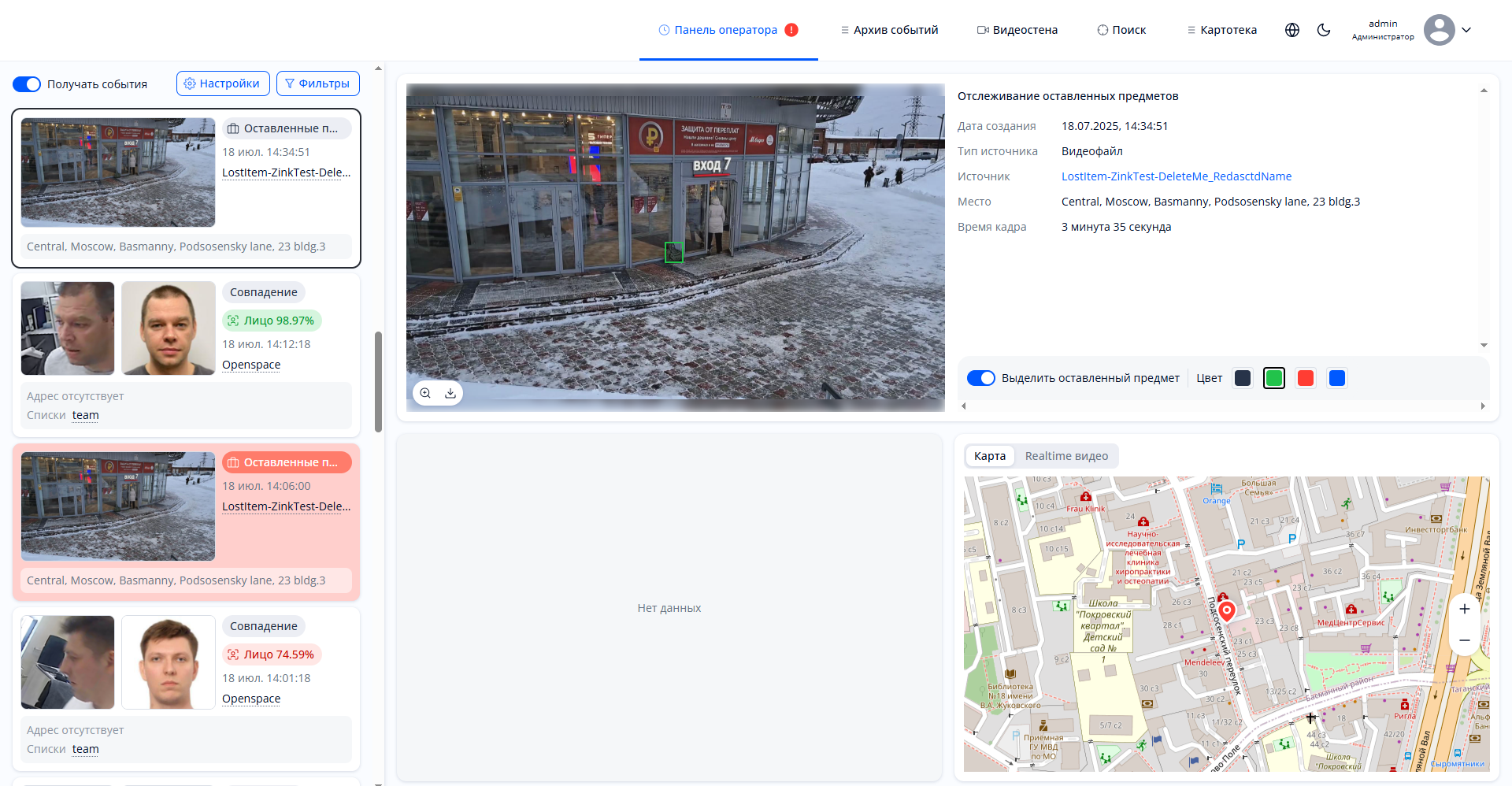Click the red alert badge on operator panel
This screenshot has width=1512, height=786.
click(x=791, y=30)
